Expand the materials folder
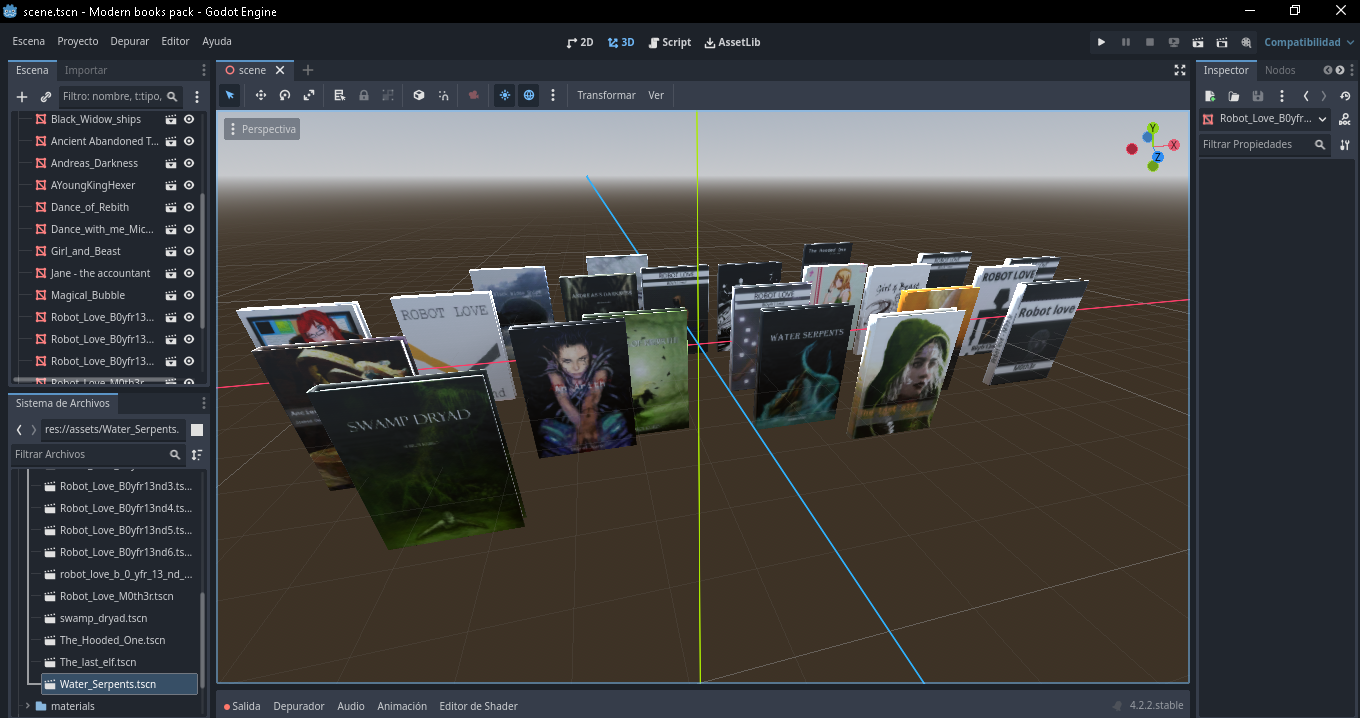The width and height of the screenshot is (1360, 718). click(x=27, y=706)
